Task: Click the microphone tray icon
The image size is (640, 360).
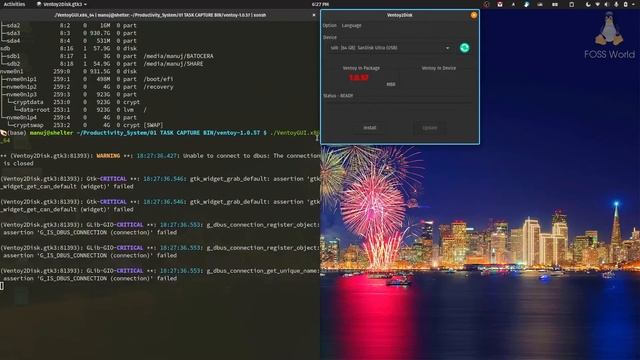Action: pos(616,4)
